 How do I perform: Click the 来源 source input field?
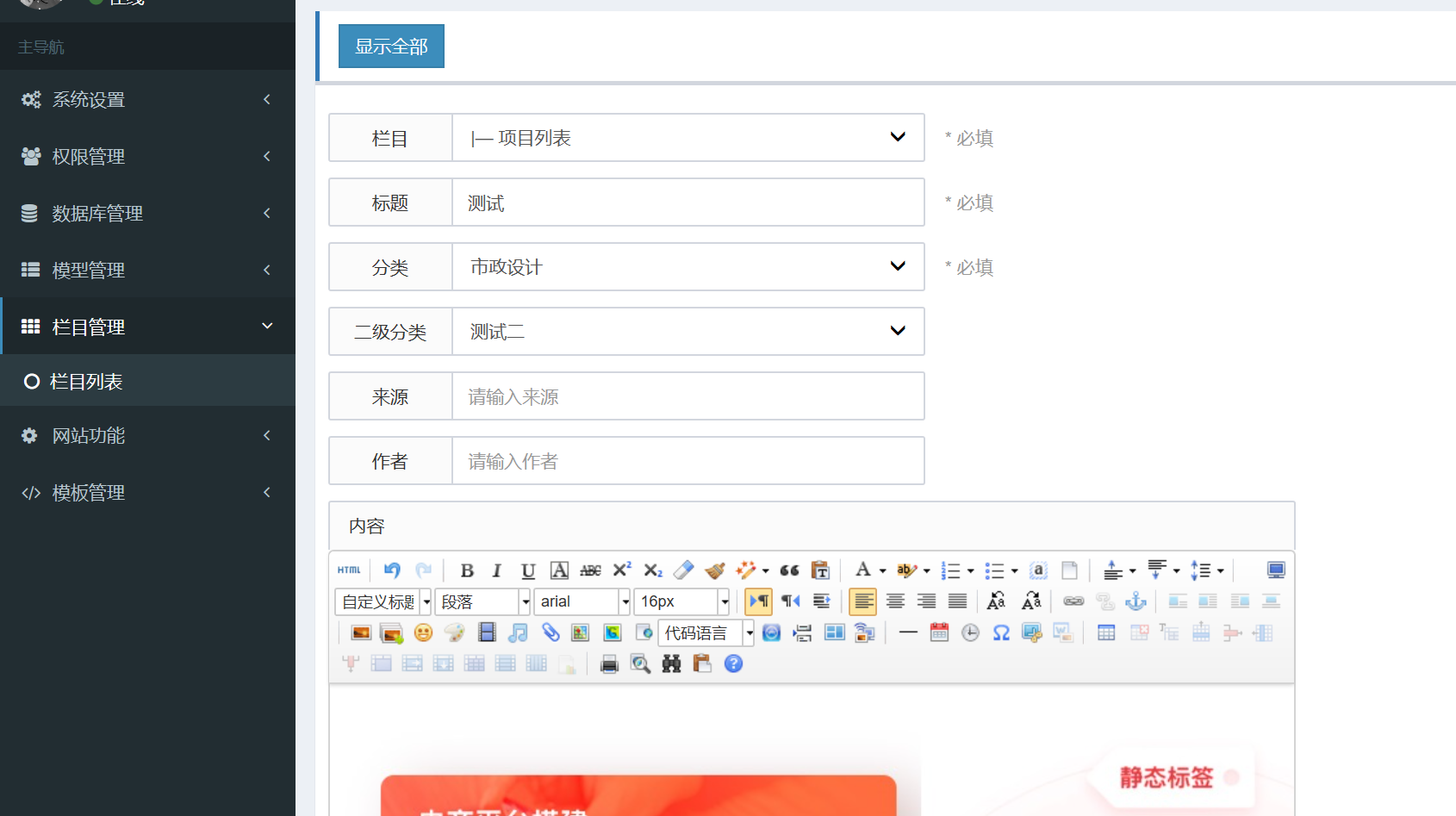tap(688, 396)
